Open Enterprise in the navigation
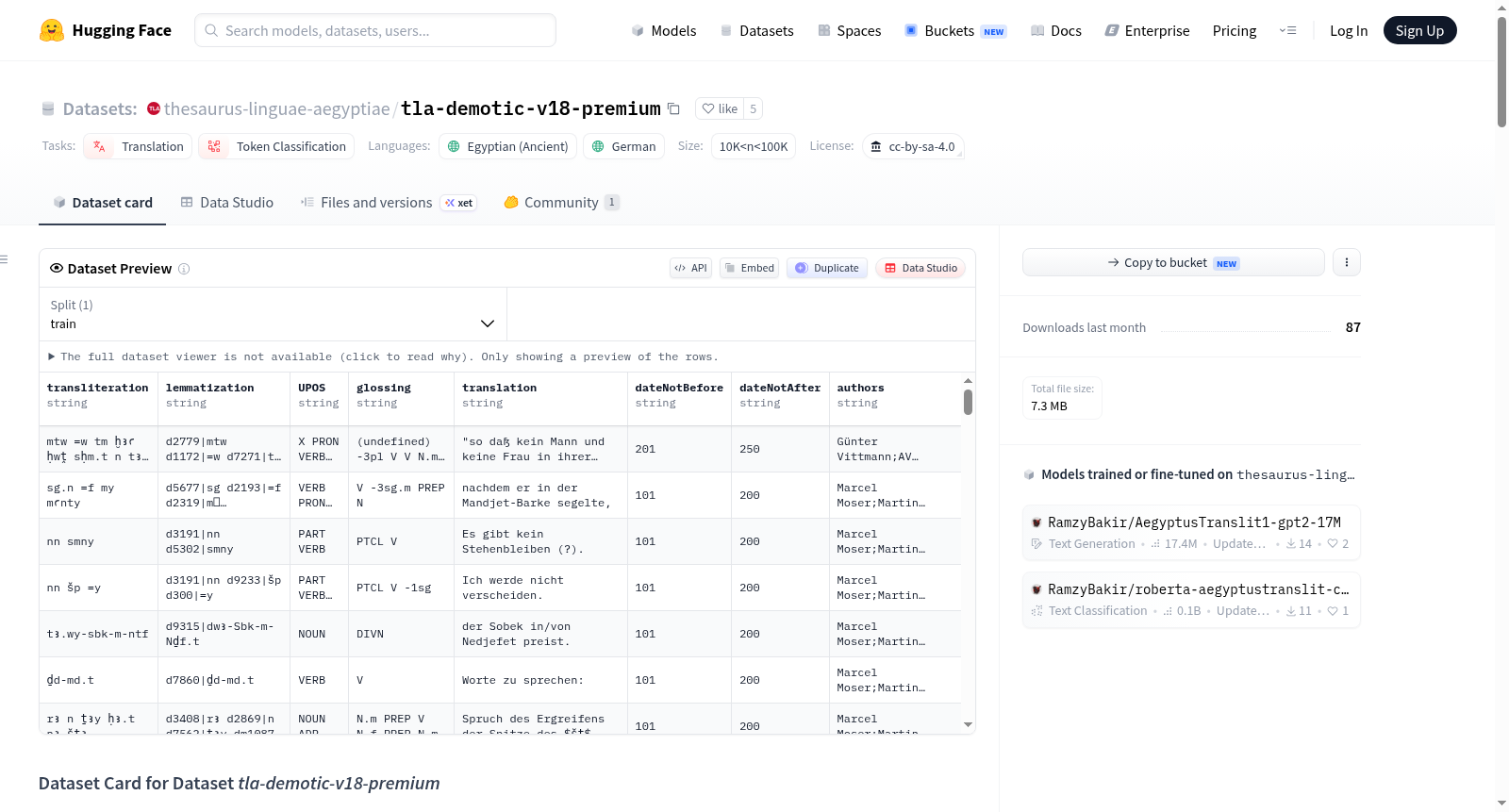The image size is (1509, 812). tap(1148, 30)
